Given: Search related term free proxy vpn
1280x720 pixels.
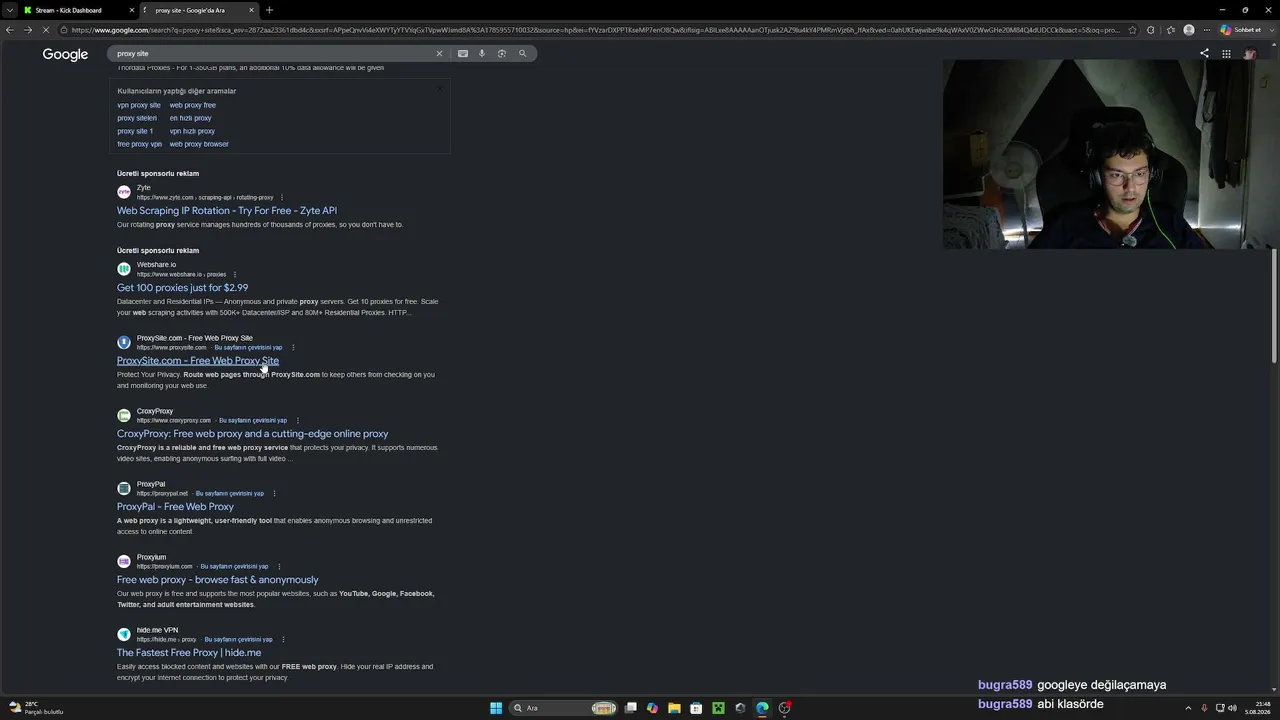Looking at the screenshot, I should click(x=139, y=144).
